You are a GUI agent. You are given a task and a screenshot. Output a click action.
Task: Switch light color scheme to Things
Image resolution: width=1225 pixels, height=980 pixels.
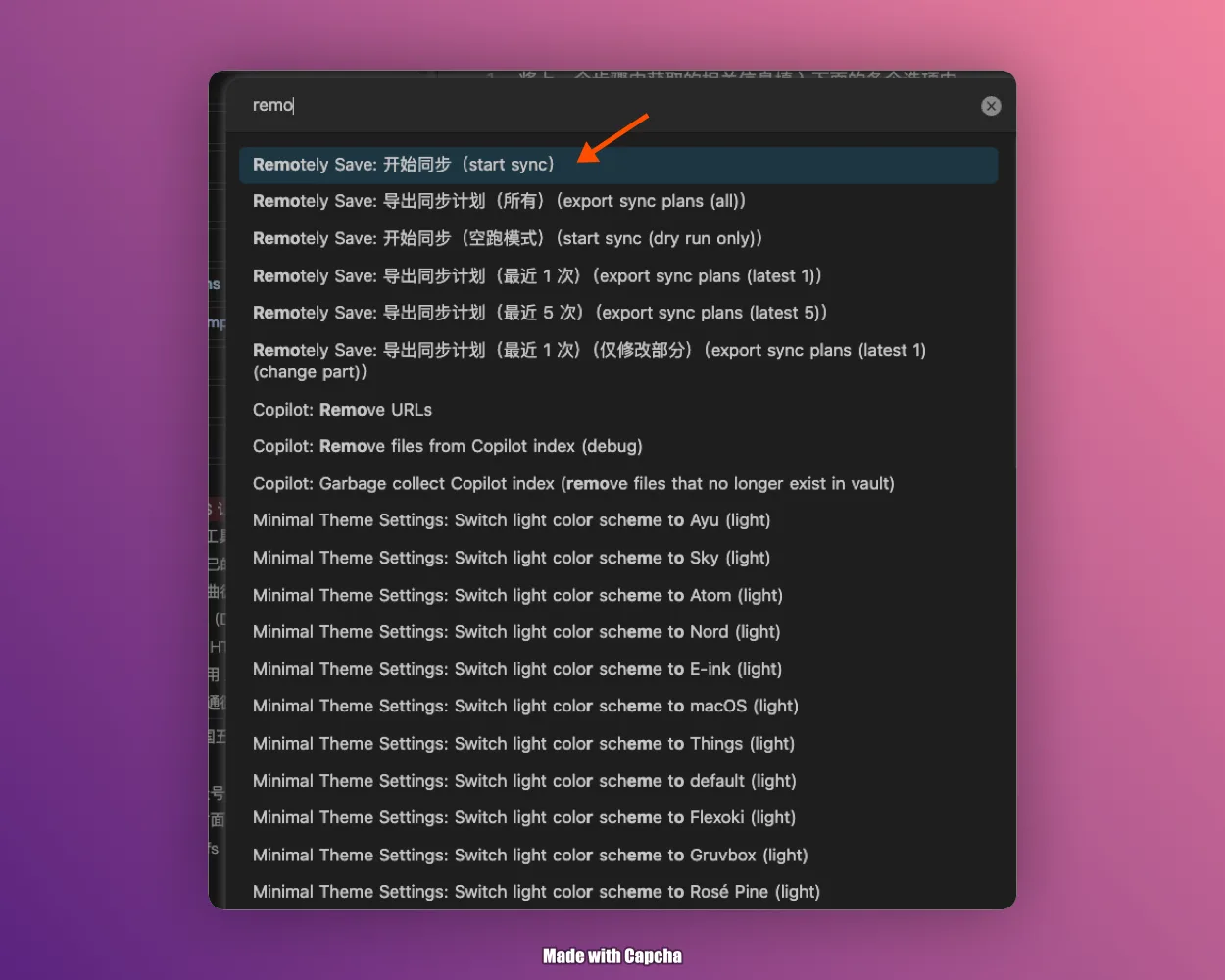[618, 744]
